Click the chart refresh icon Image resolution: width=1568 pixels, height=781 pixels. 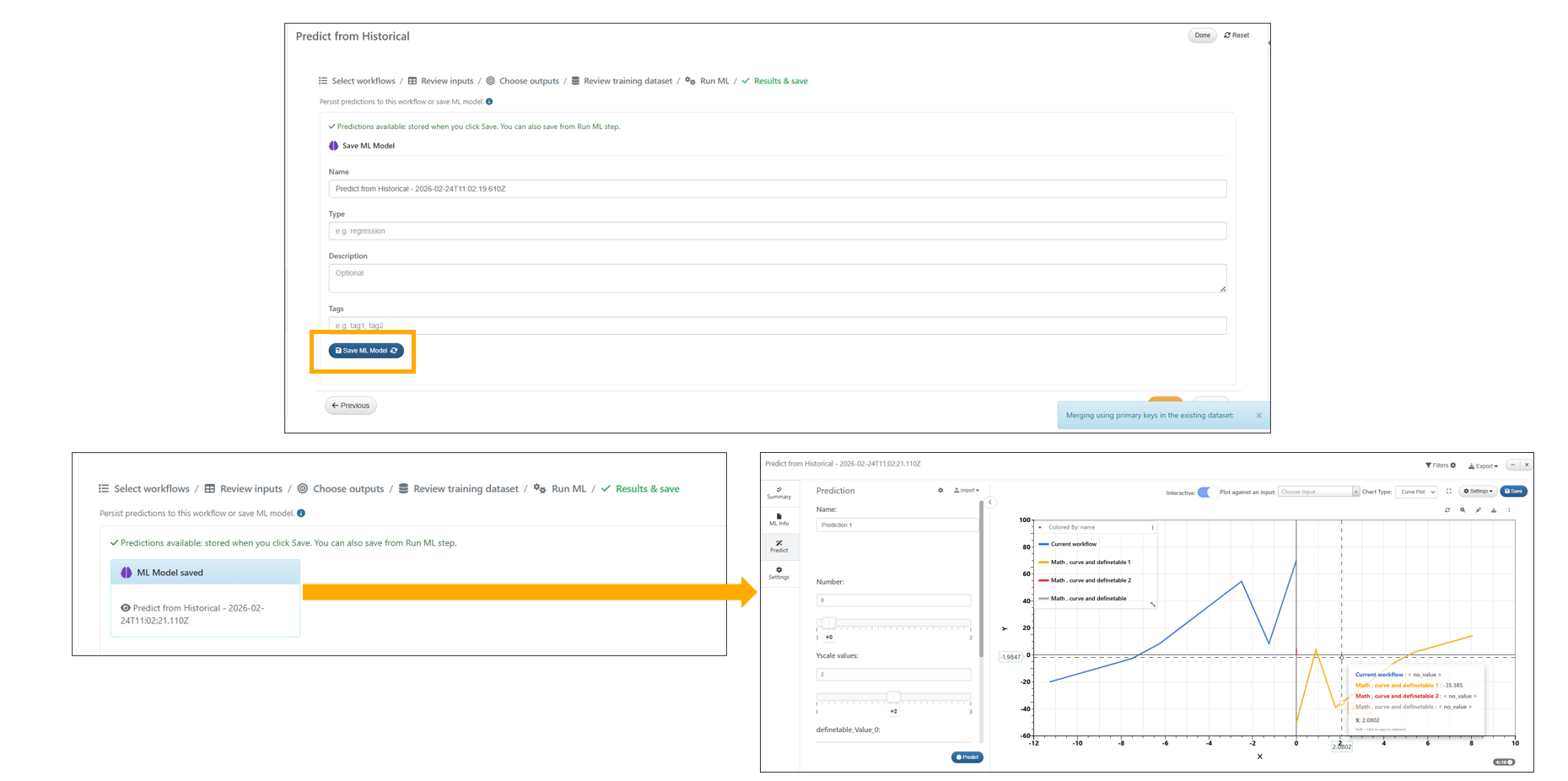click(x=1447, y=510)
